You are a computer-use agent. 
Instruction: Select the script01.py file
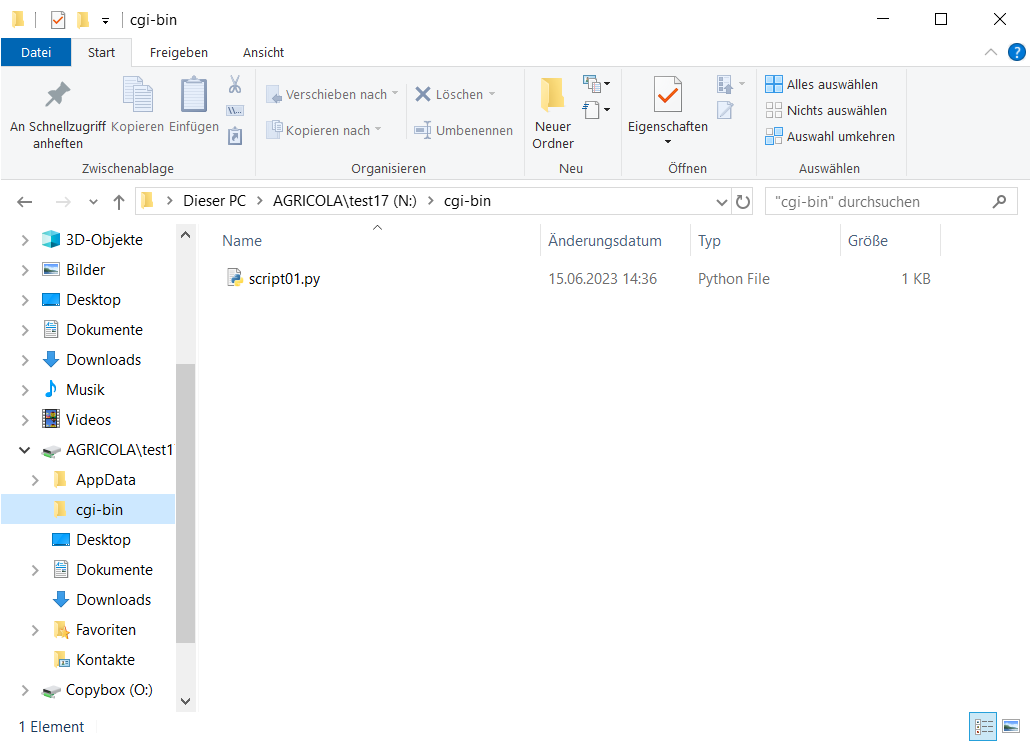tap(284, 279)
